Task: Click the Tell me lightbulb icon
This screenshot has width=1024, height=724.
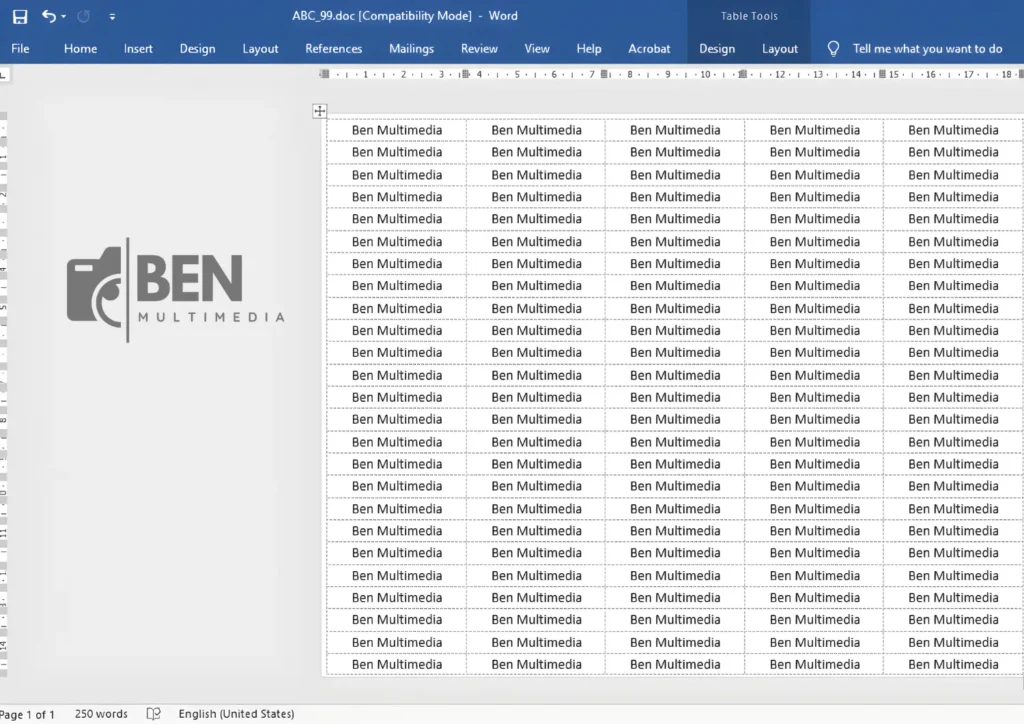Action: click(x=833, y=48)
